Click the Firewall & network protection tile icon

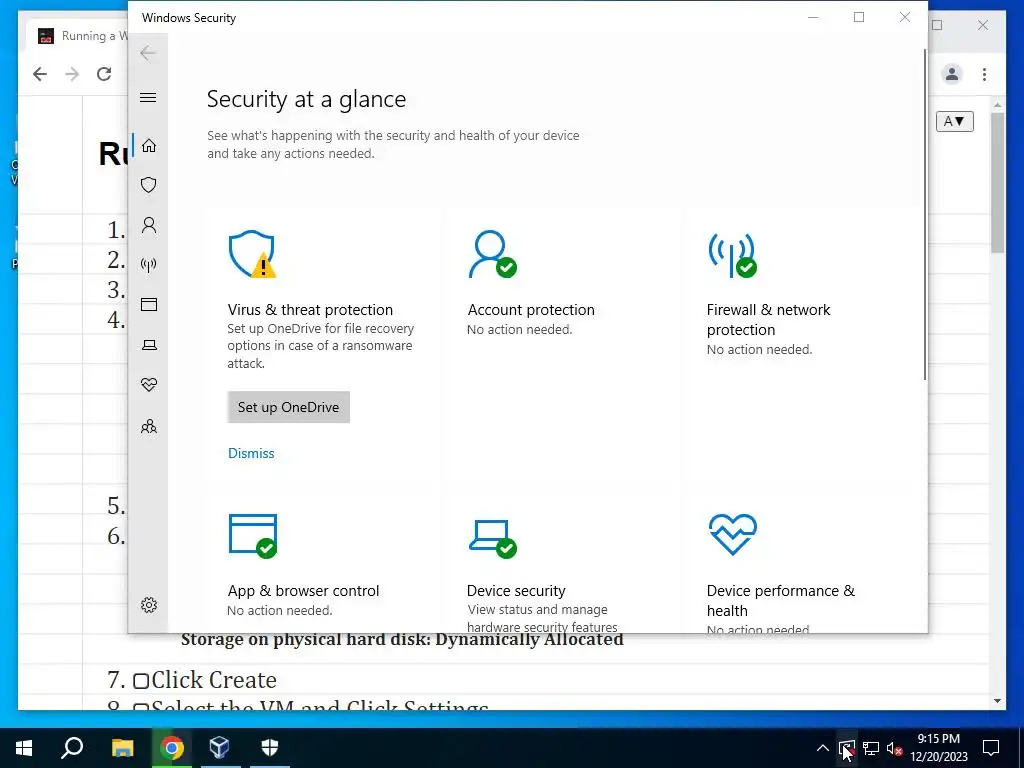coord(732,255)
